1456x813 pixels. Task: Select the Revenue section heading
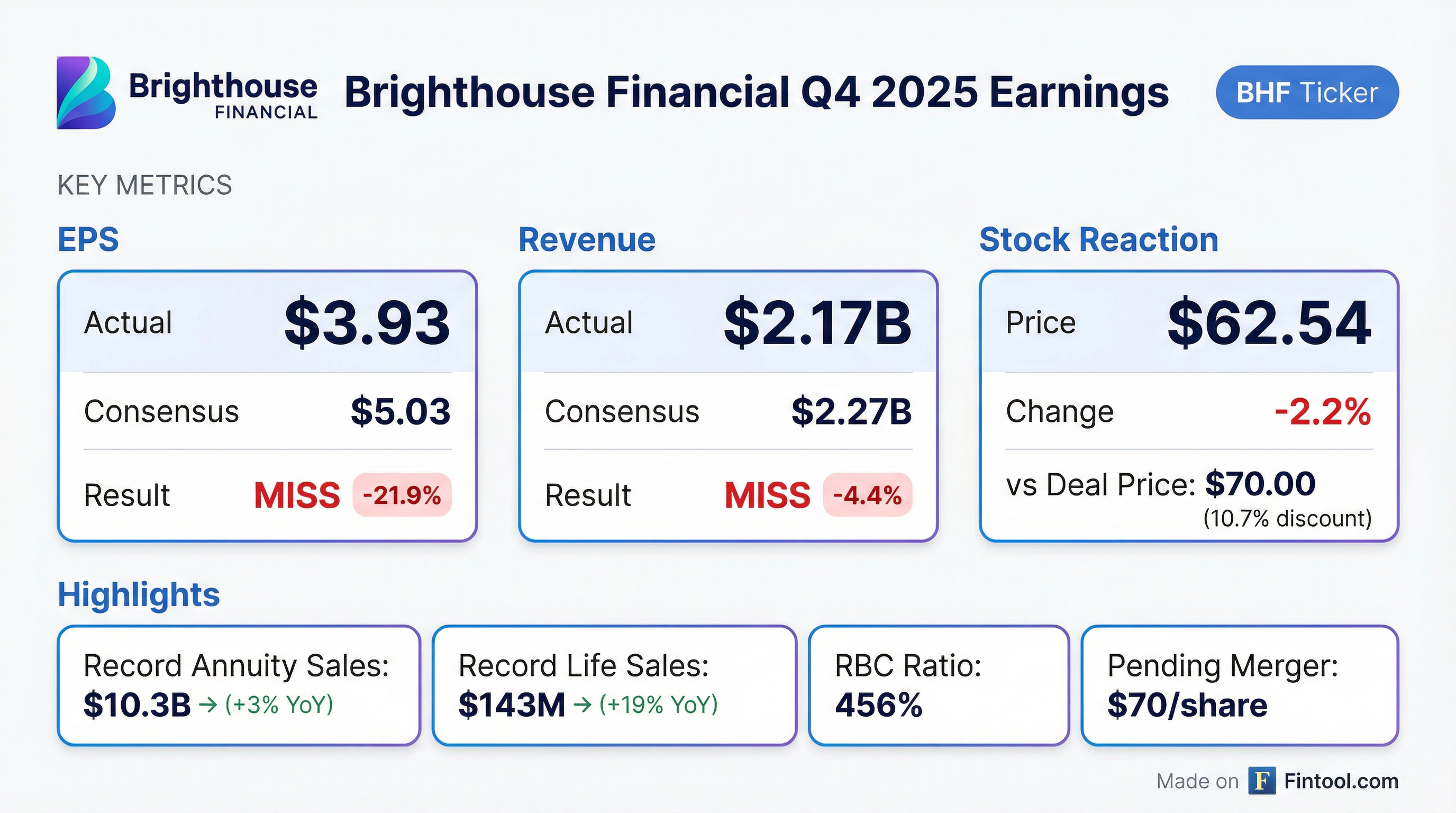coord(587,239)
